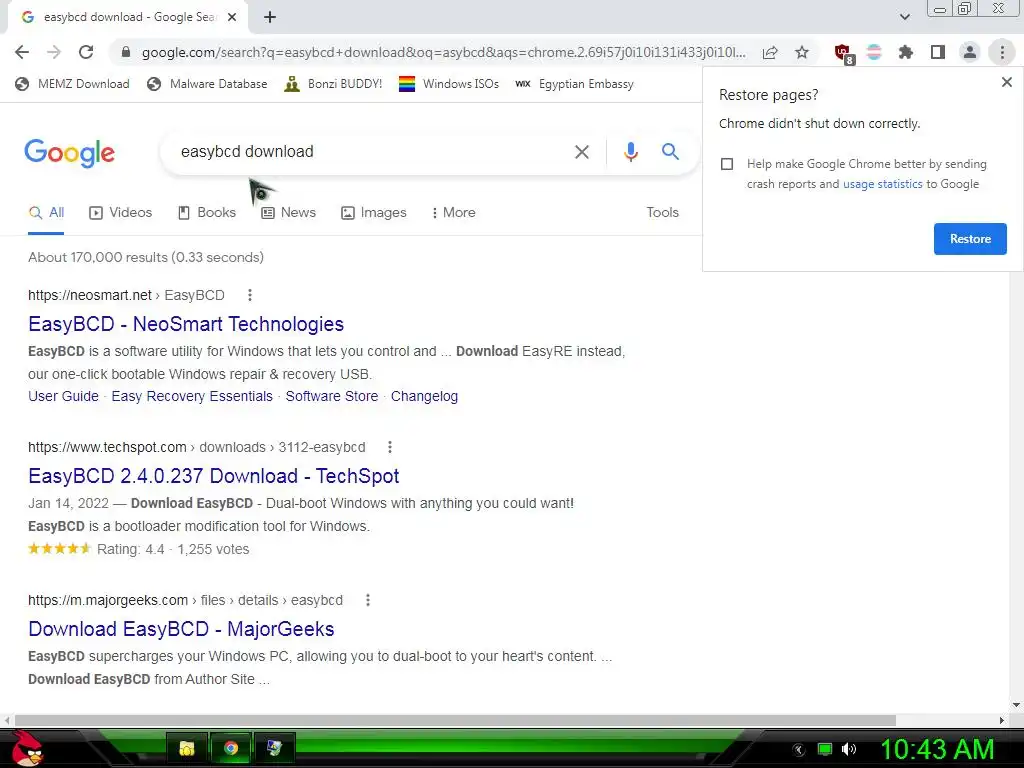The image size is (1024, 768).
Task: Open the Software Store sitelink
Action: tap(332, 396)
